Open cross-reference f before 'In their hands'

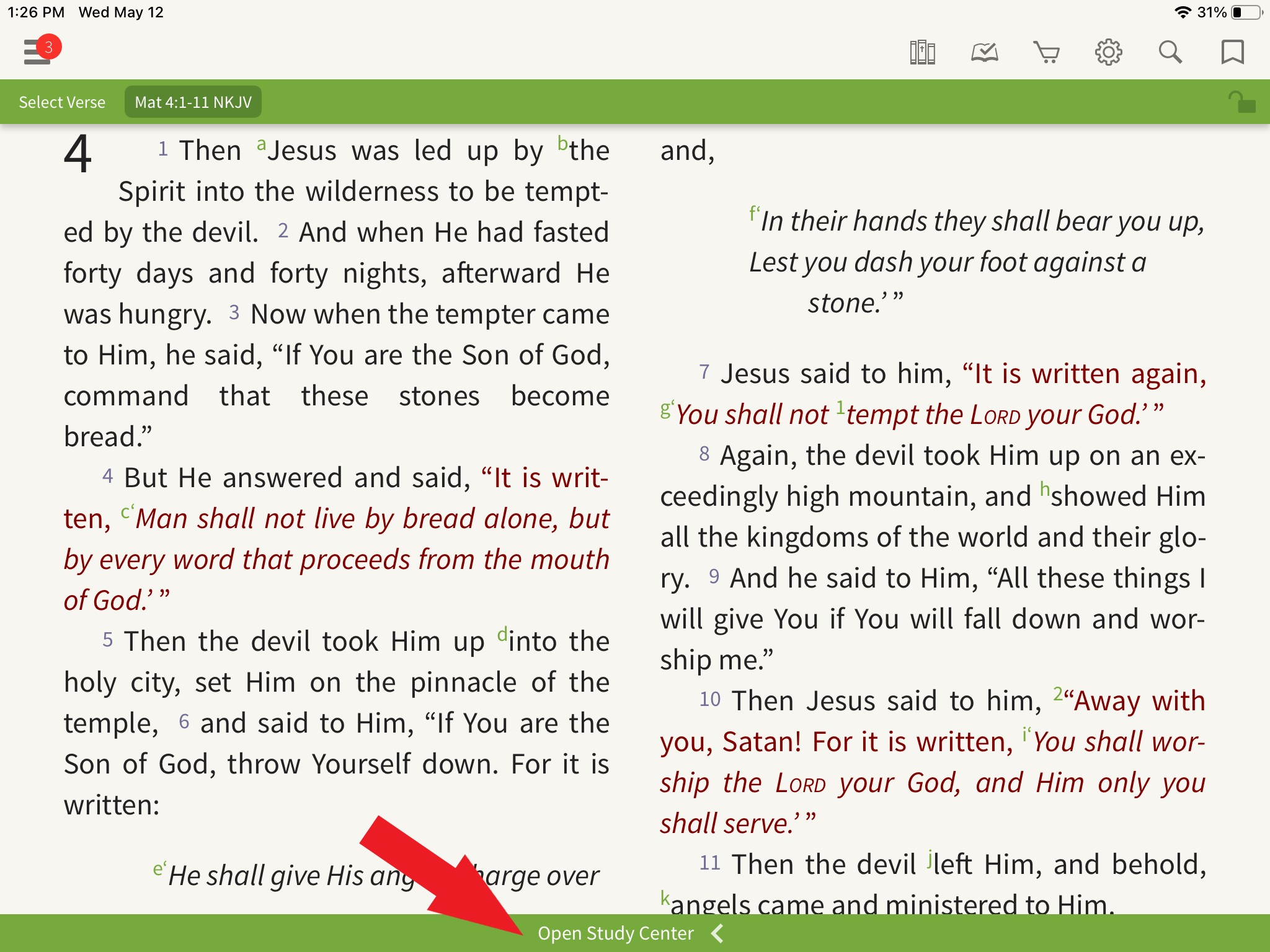tap(754, 214)
